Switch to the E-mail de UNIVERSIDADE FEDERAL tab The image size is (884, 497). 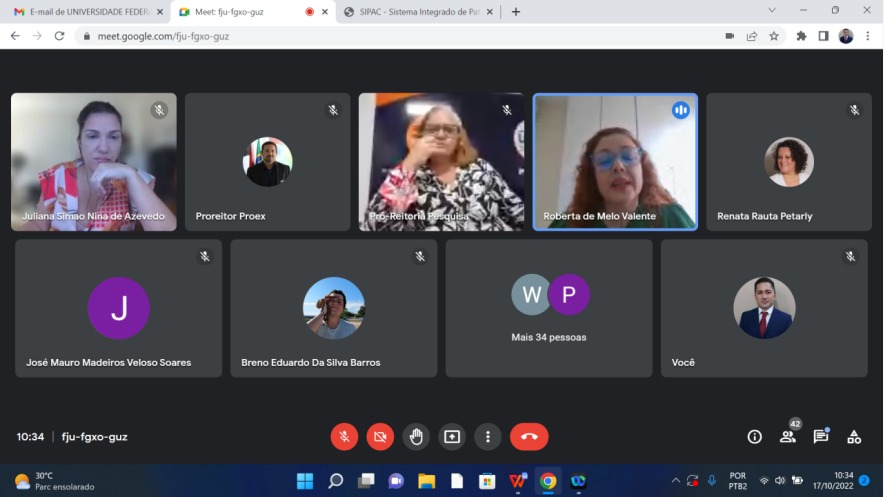pyautogui.click(x=84, y=12)
